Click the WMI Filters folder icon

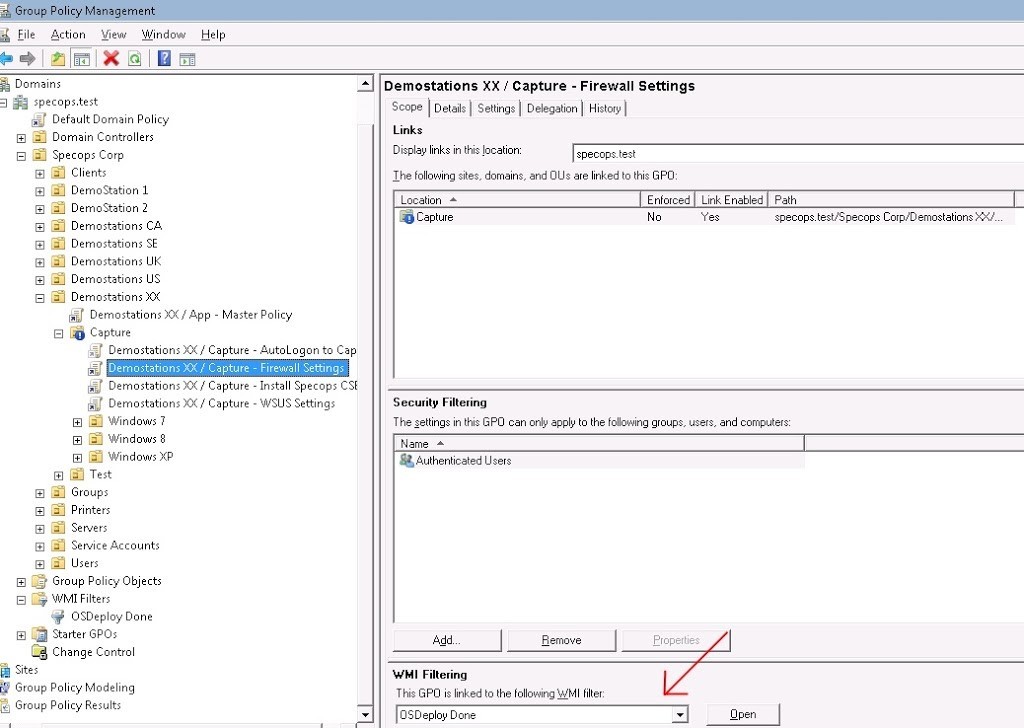40,599
